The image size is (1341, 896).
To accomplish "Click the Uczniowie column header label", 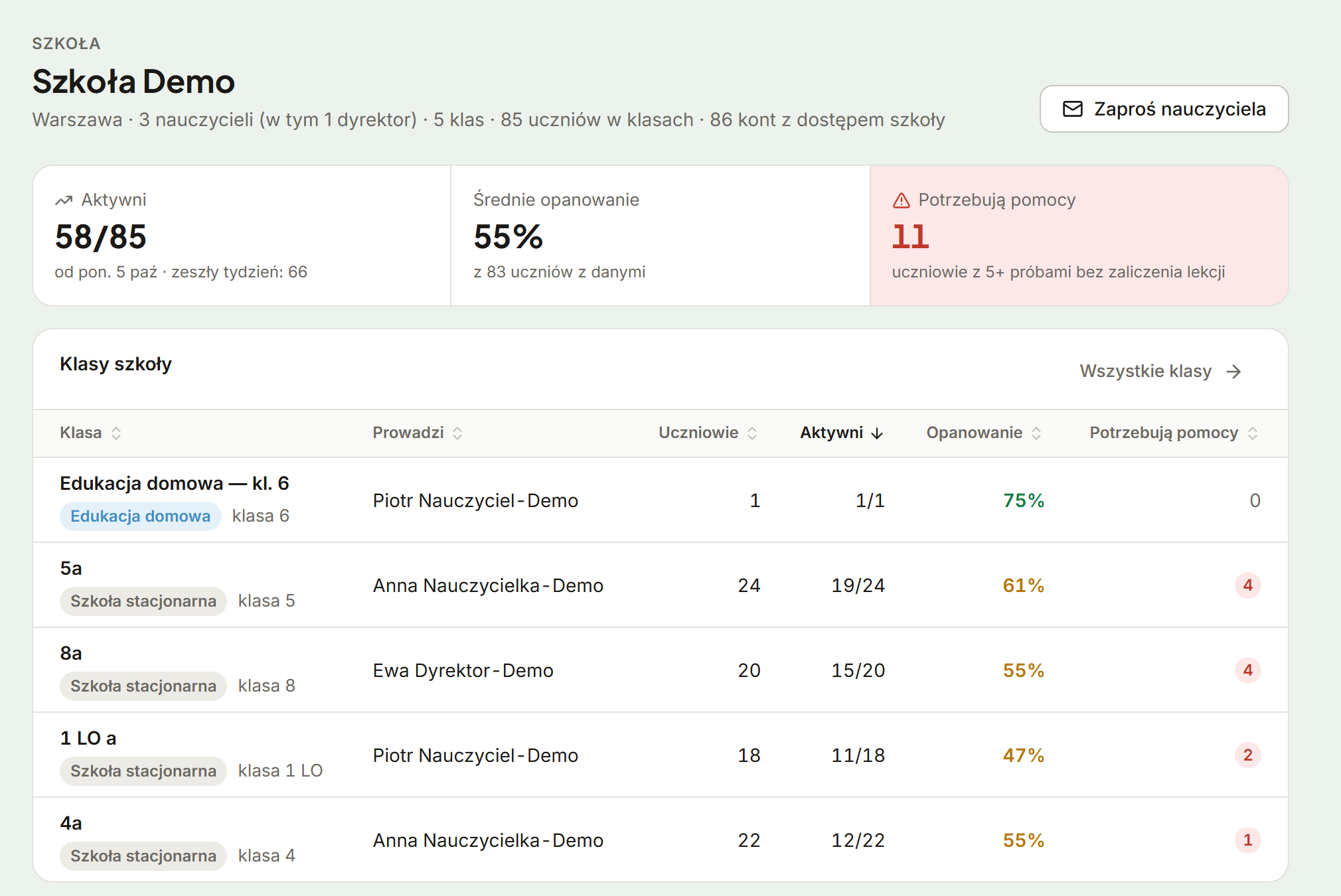I will (x=698, y=433).
